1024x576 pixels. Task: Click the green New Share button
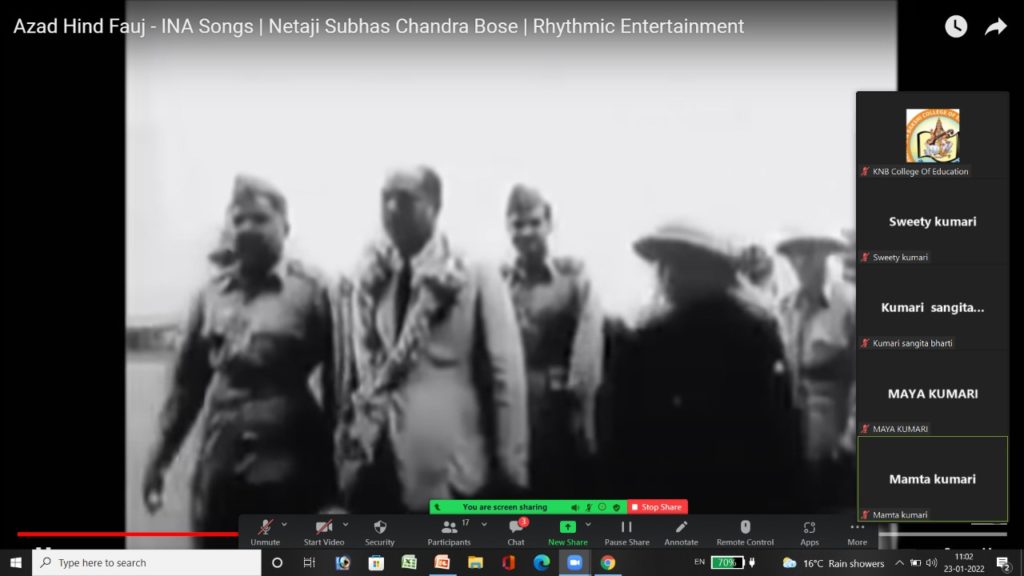(568, 532)
